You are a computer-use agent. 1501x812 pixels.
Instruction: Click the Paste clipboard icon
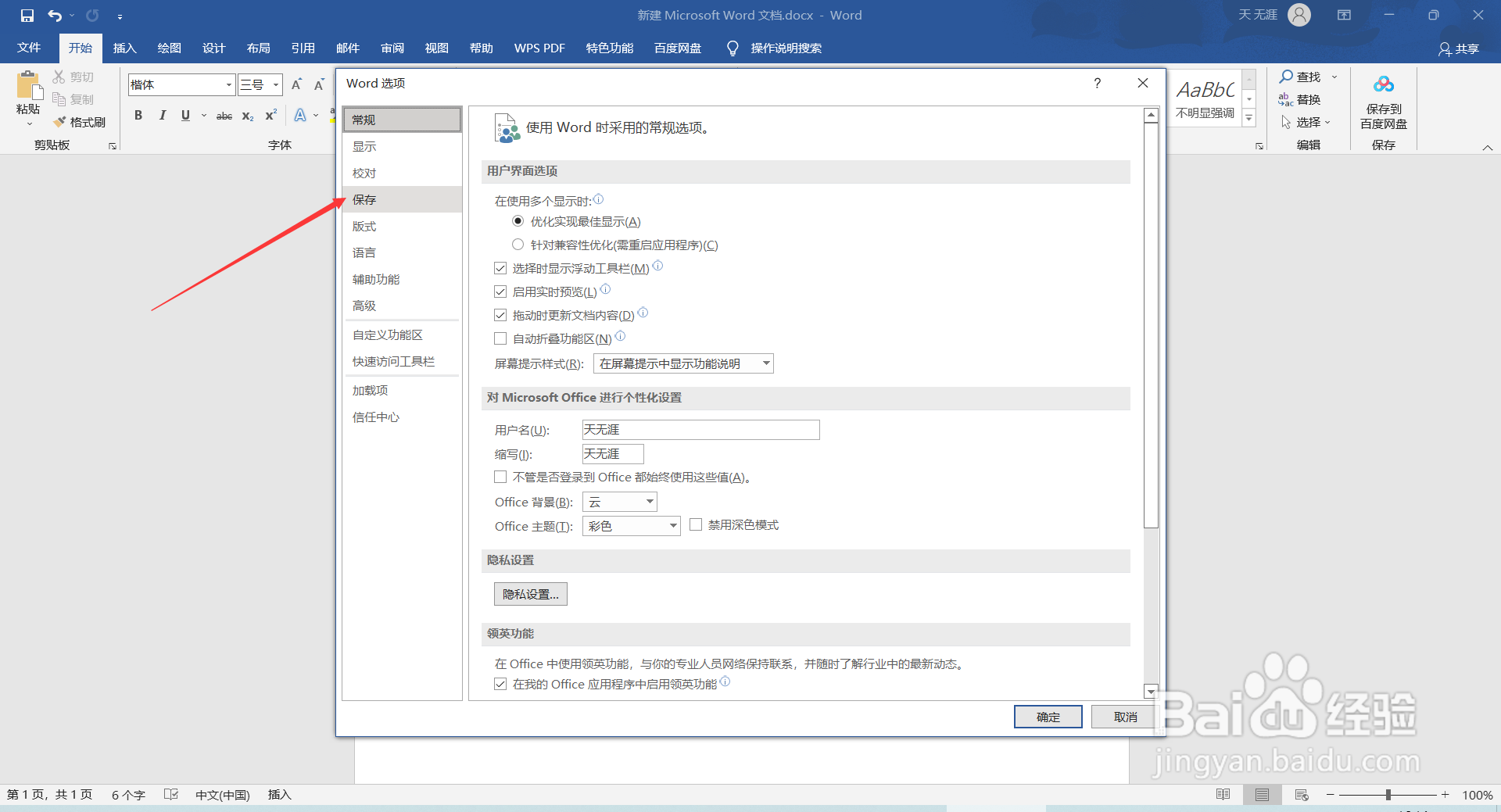pyautogui.click(x=29, y=85)
